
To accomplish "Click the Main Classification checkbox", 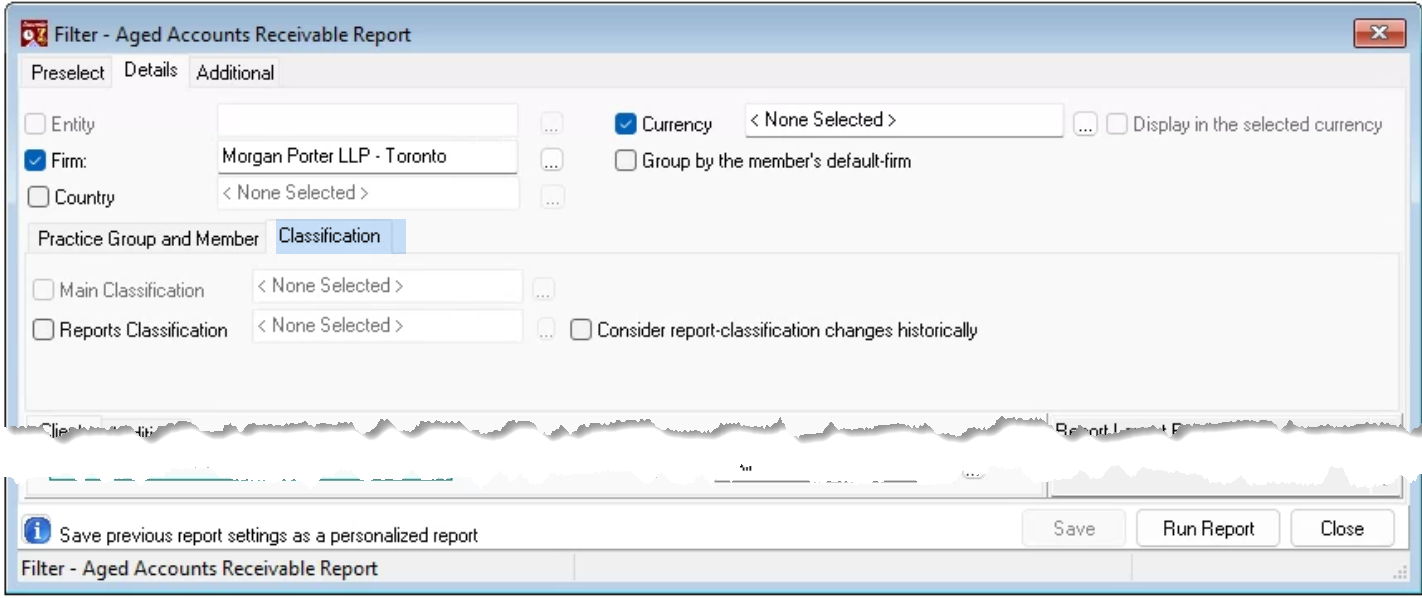I will [x=43, y=290].
